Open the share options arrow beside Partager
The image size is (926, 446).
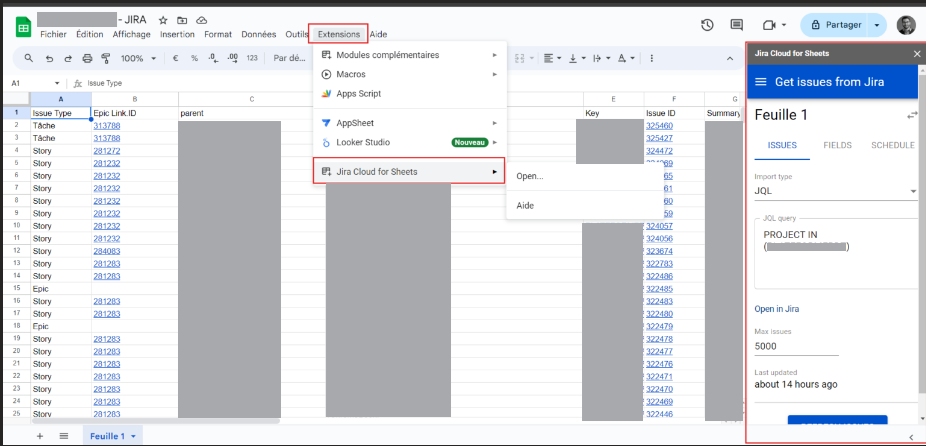point(877,25)
